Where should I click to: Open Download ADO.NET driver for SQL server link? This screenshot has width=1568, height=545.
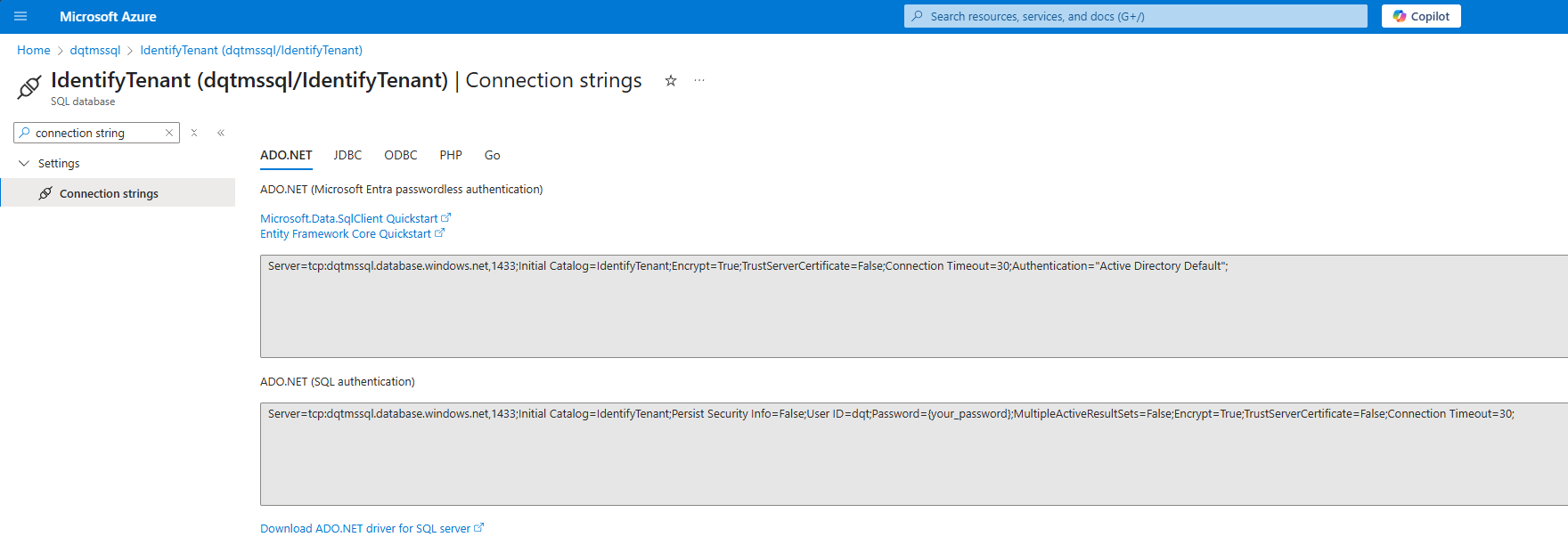click(x=372, y=528)
